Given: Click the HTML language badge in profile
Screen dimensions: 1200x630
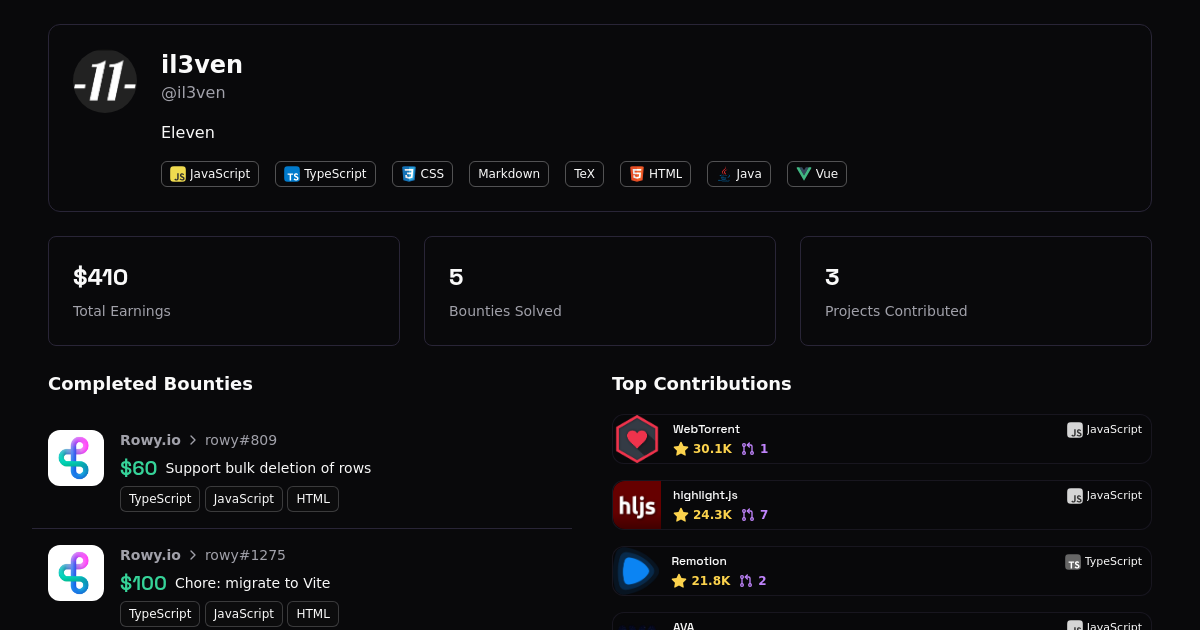Looking at the screenshot, I should 655,174.
